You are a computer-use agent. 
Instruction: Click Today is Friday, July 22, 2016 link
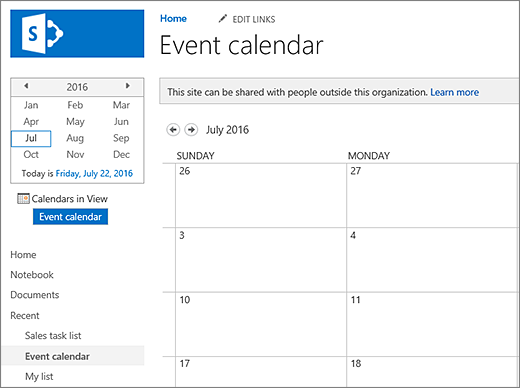[94, 173]
